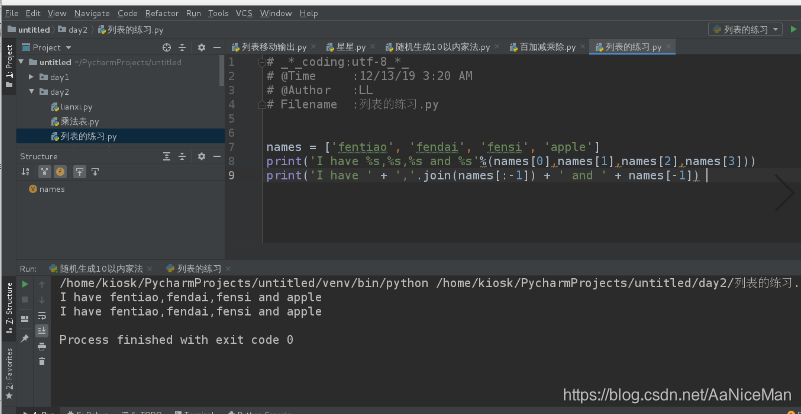Click the fold end marker on line 4

[x=262, y=104]
